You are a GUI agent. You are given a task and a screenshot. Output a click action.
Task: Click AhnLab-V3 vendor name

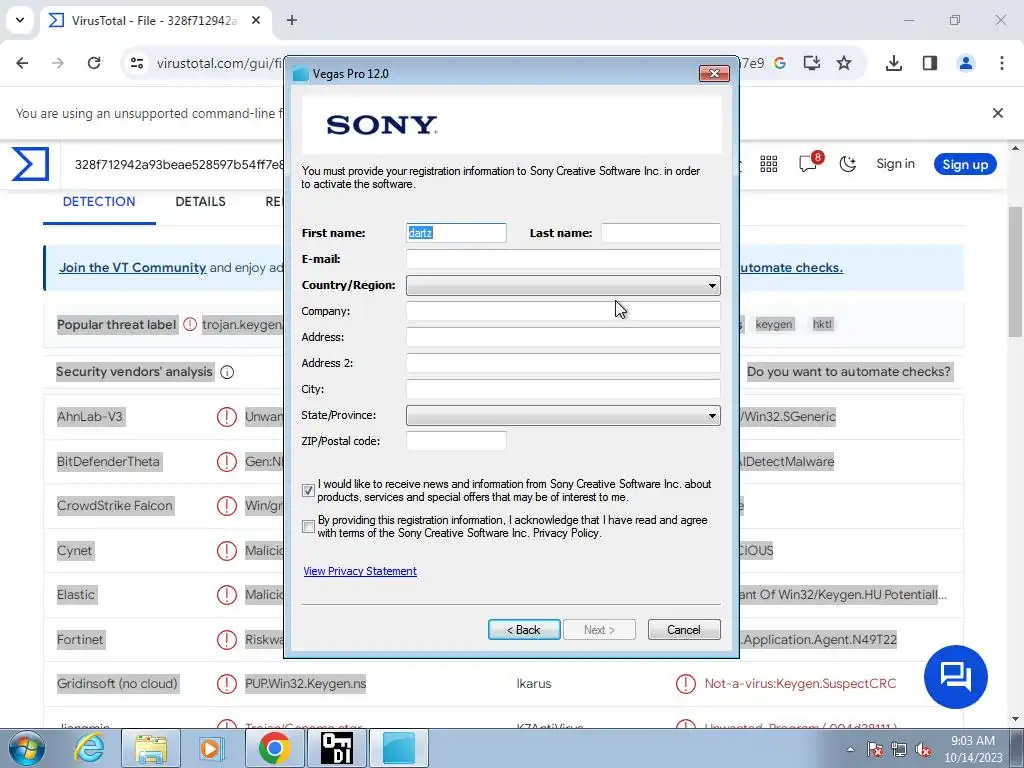pos(90,417)
